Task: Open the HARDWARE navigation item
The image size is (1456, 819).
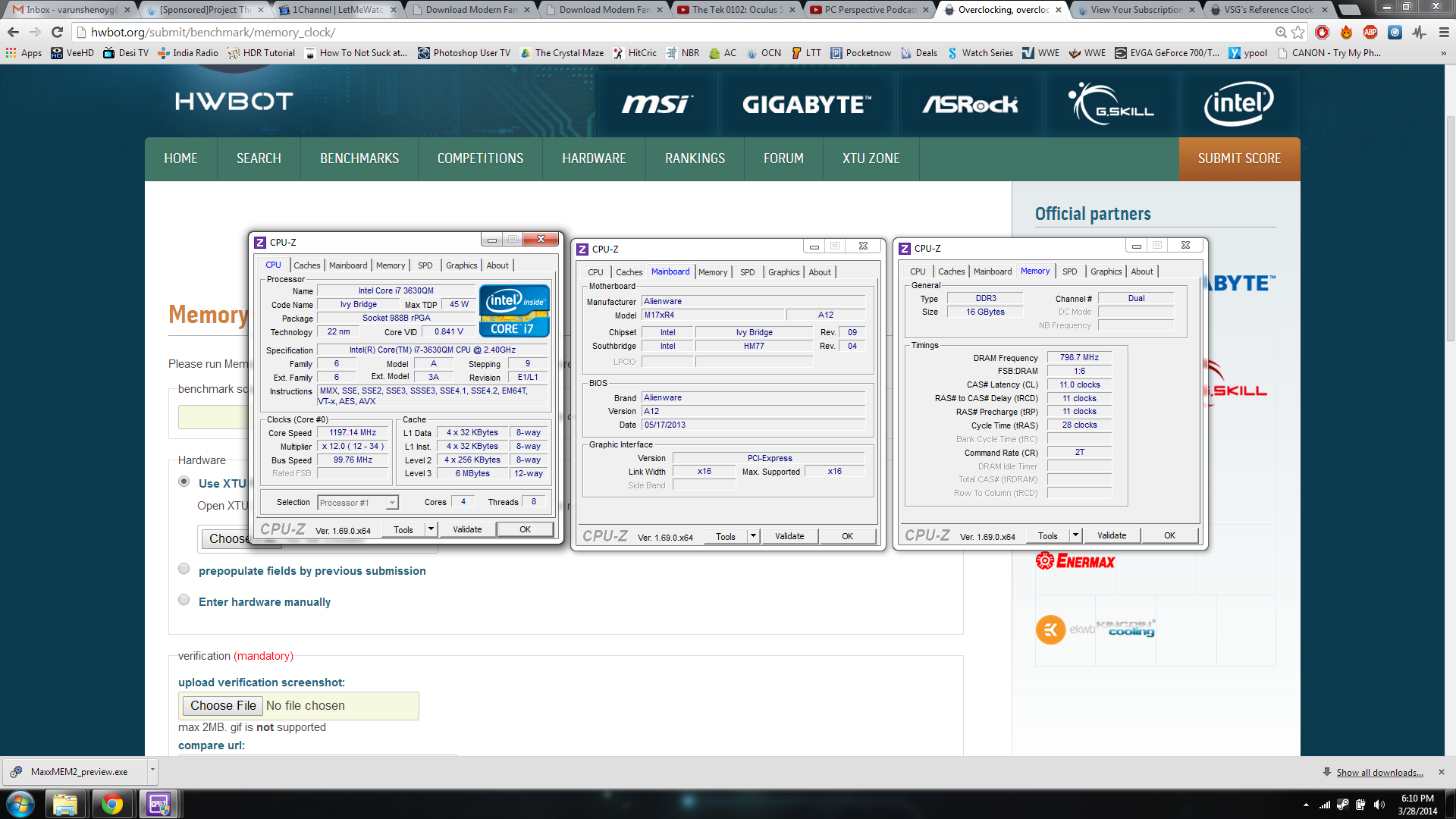Action: [x=594, y=158]
